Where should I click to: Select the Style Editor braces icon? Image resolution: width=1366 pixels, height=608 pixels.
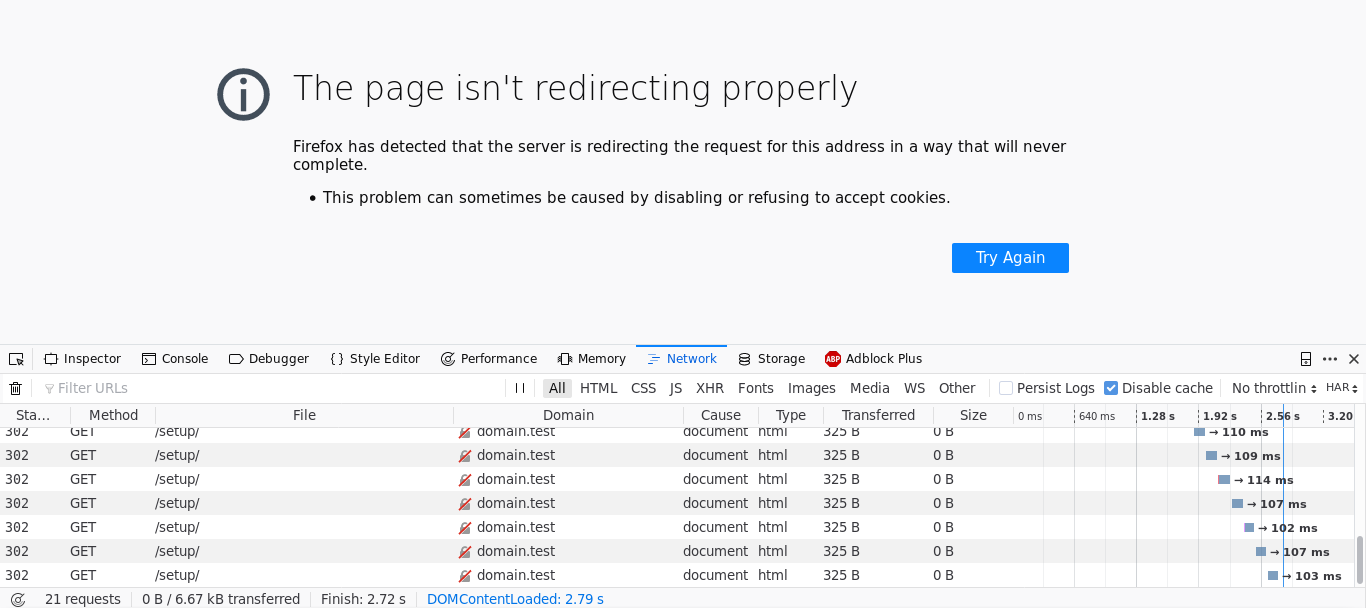pos(336,358)
